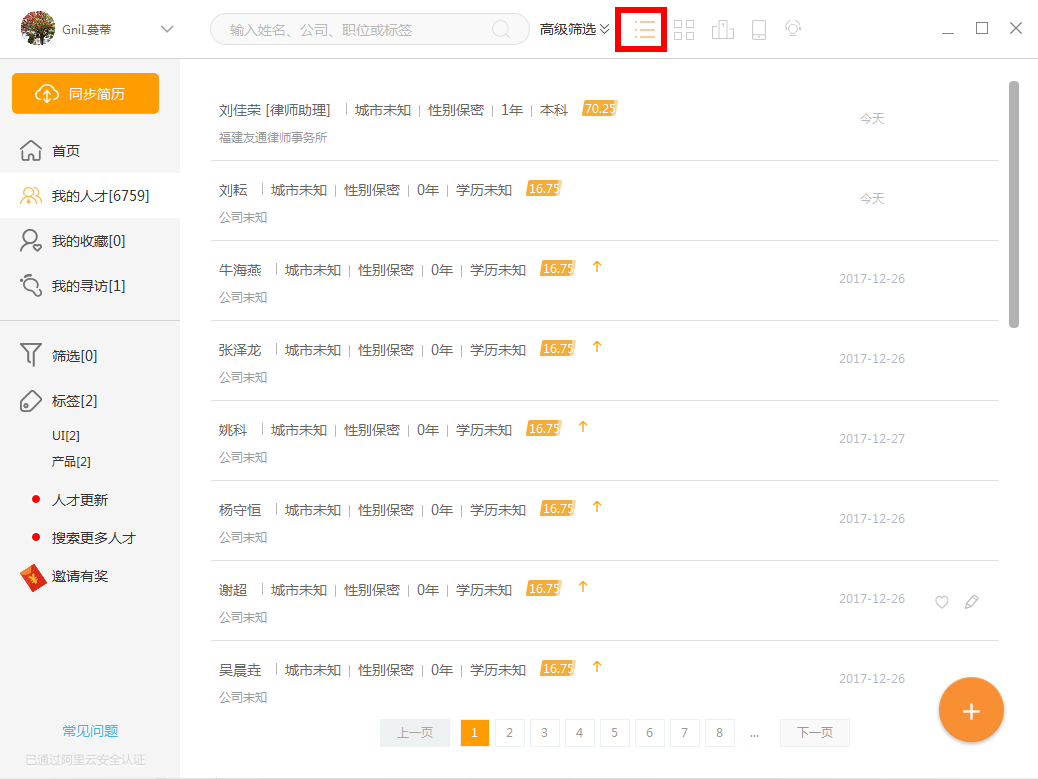Image resolution: width=1038 pixels, height=779 pixels.
Task: Open 我的收藏[0] in sidebar
Action: tap(89, 241)
